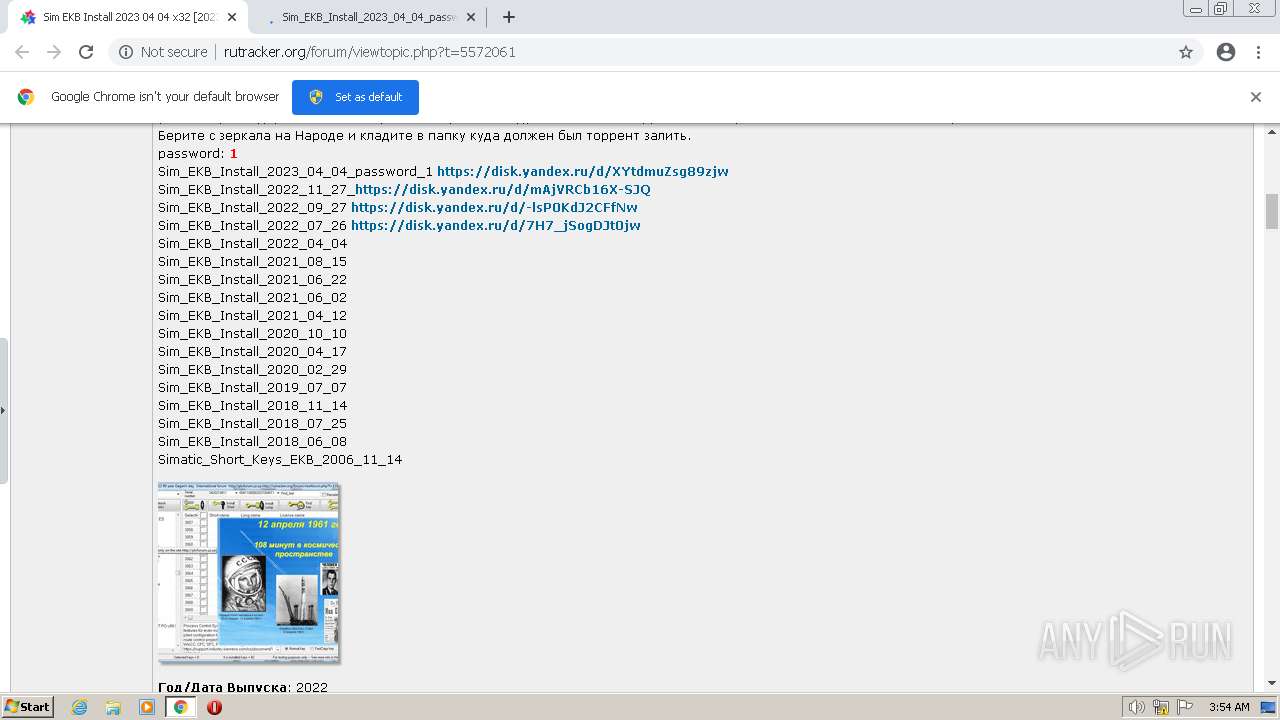Image resolution: width=1280 pixels, height=720 pixels.
Task: Click the Год/Дата Выпуска: 2022 line
Action: [x=243, y=687]
